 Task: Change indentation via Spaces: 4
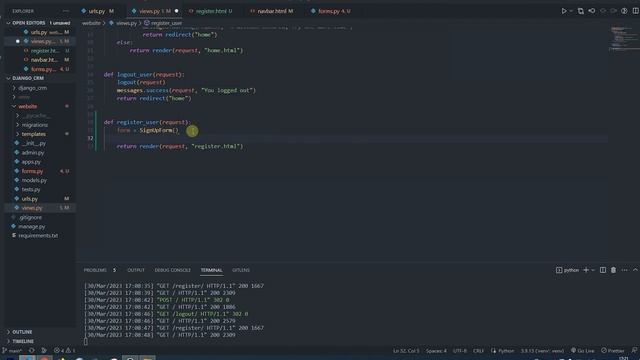point(436,351)
